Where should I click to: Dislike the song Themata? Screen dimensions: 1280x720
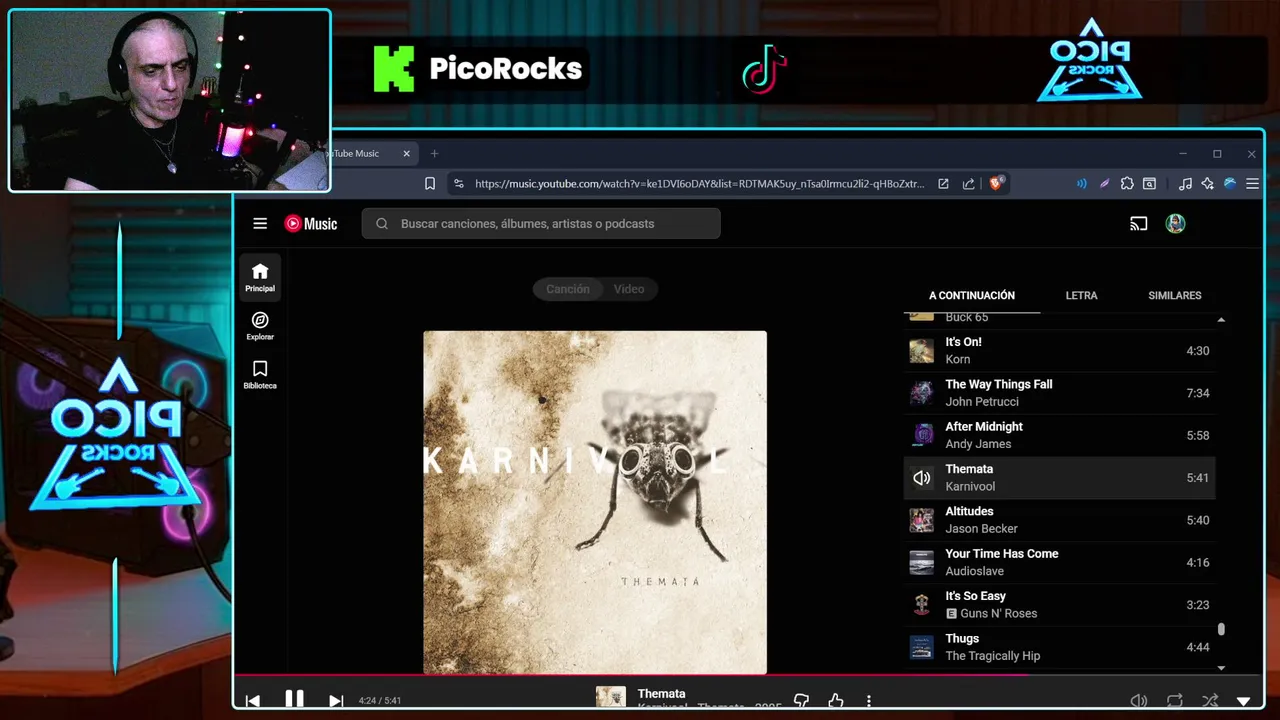pyautogui.click(x=801, y=701)
